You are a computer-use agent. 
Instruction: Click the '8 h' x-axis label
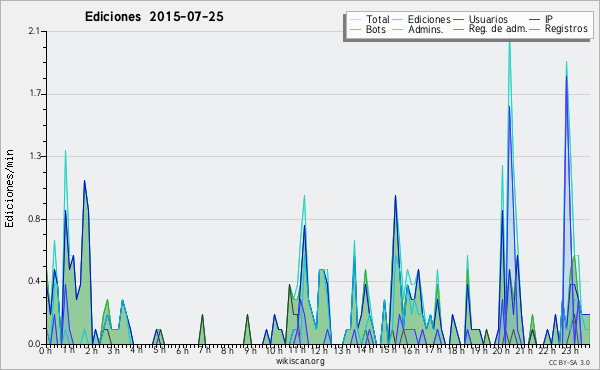coord(227,350)
